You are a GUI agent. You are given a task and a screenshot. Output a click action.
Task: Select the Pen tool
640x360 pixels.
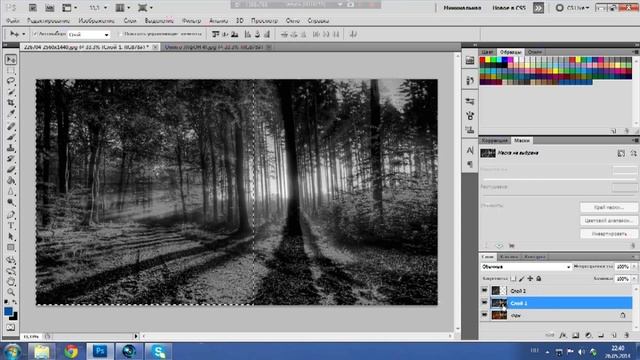pyautogui.click(x=11, y=214)
